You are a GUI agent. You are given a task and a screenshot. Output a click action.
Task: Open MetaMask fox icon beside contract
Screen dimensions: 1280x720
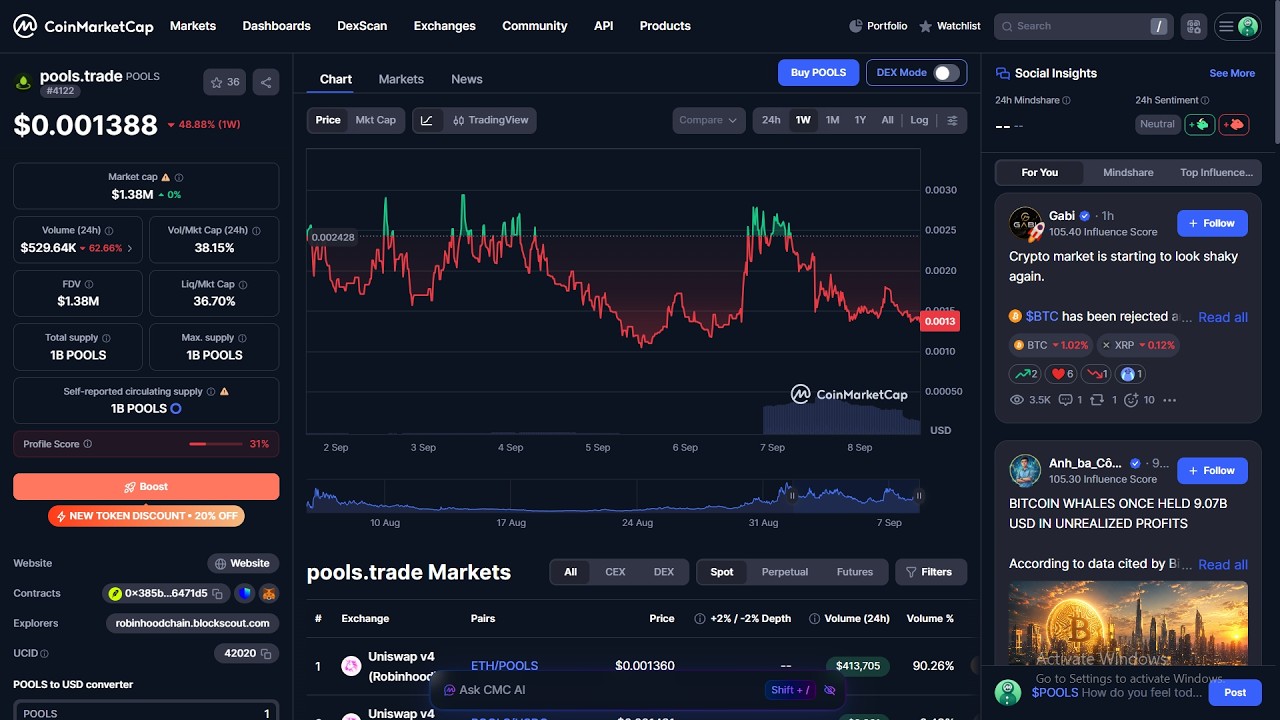268,594
